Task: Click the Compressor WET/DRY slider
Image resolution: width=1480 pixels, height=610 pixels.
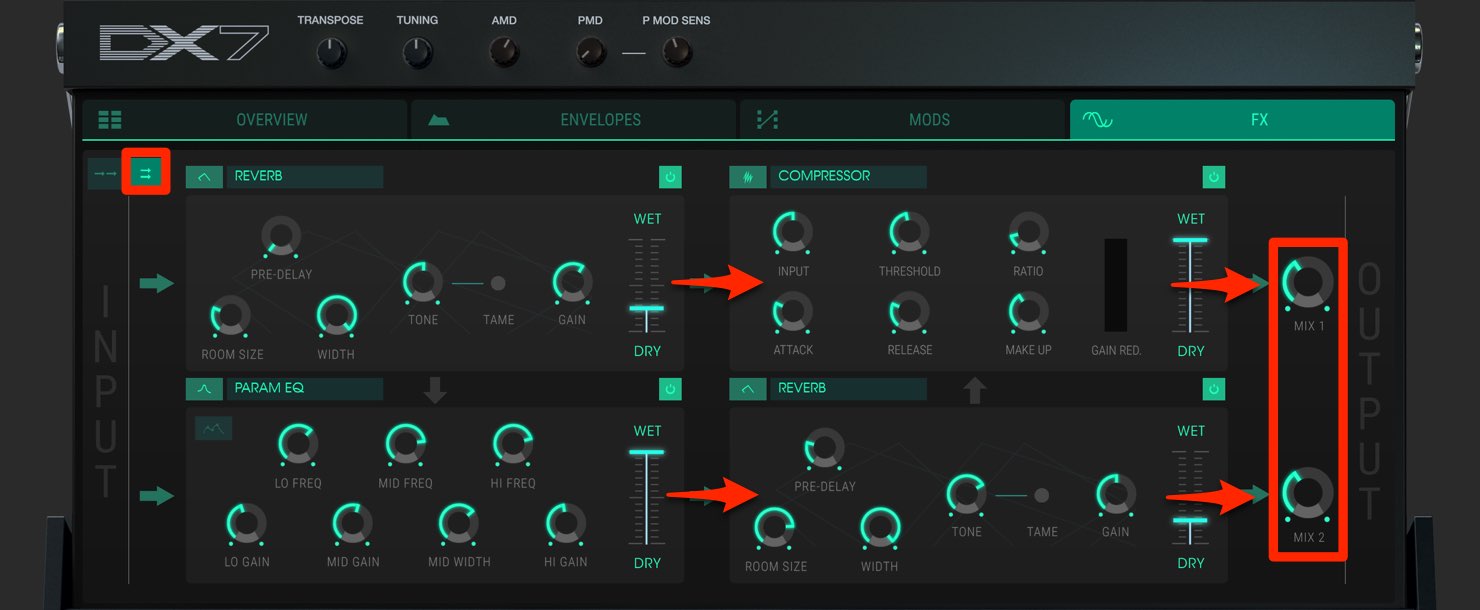Action: [1190, 285]
